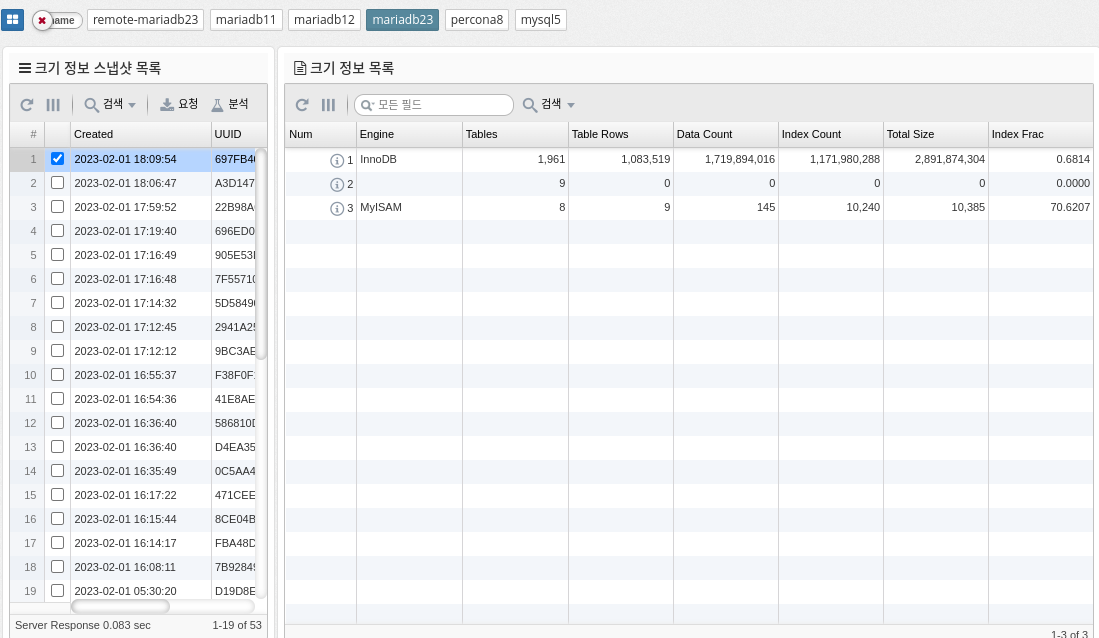The height and width of the screenshot is (638, 1099).
Task: Show info for the InnoDB row
Action: 337,160
